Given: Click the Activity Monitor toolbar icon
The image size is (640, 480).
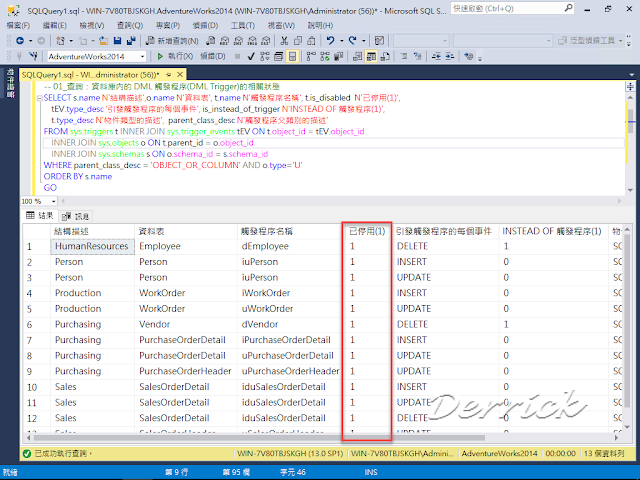Looking at the screenshot, I should 379,40.
